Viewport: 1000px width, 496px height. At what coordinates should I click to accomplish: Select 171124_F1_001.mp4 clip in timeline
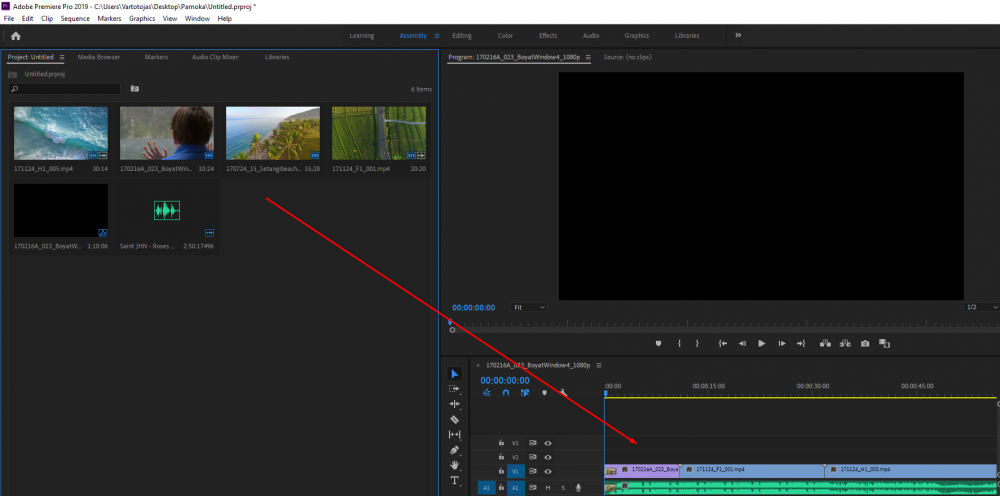pos(752,471)
